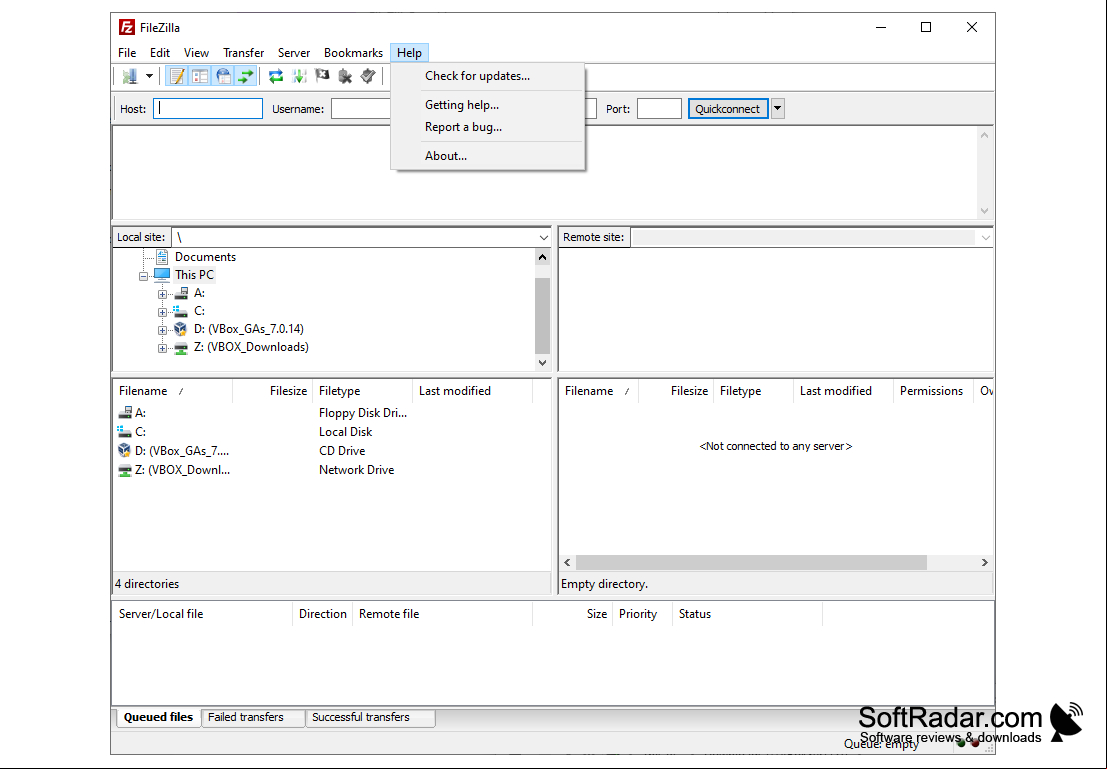Screen dimensions: 1107x769
Task: Open the Server menu
Action: pos(294,53)
